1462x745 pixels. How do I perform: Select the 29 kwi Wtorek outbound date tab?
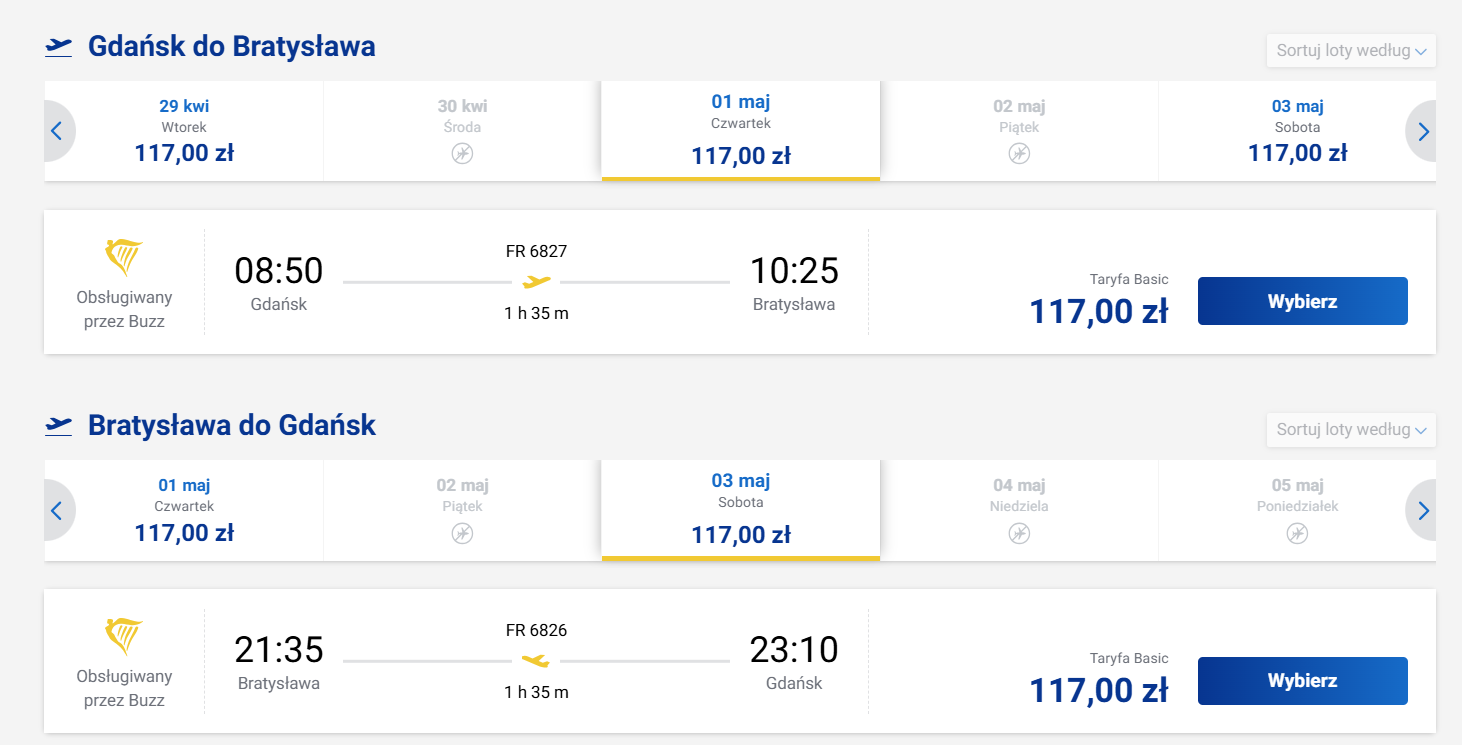(184, 131)
